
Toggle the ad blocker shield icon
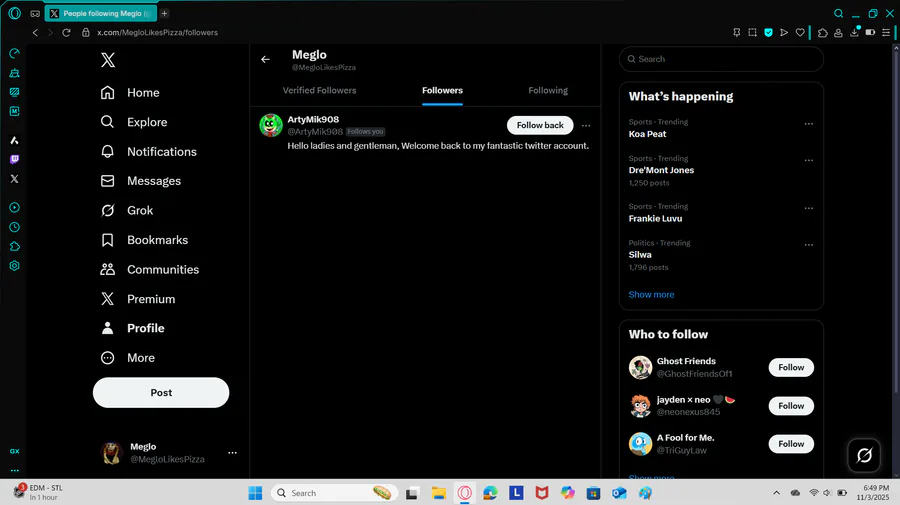pyautogui.click(x=769, y=33)
